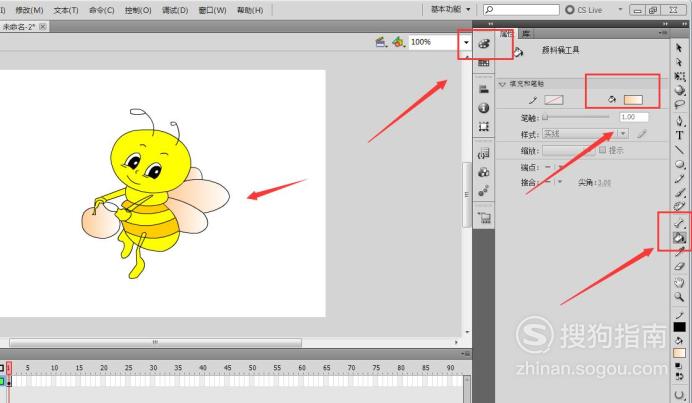The image size is (692, 403).
Task: Open the properties panel options menu
Action: 663,33
